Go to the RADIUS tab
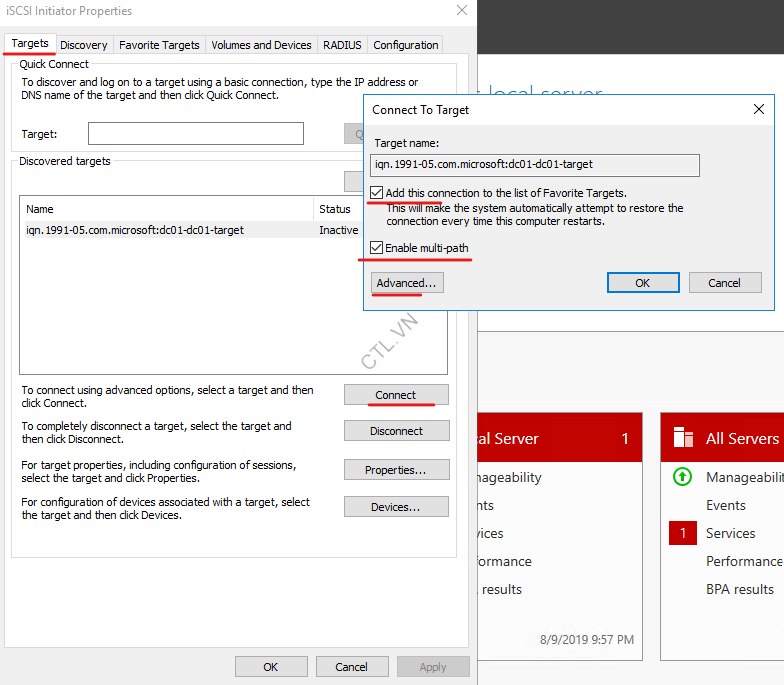 [x=341, y=45]
